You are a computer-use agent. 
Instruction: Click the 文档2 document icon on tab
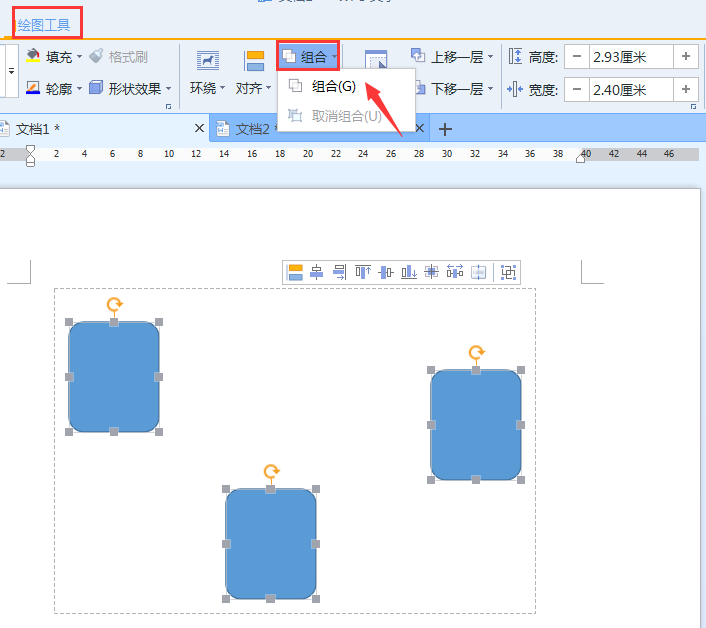[x=223, y=129]
